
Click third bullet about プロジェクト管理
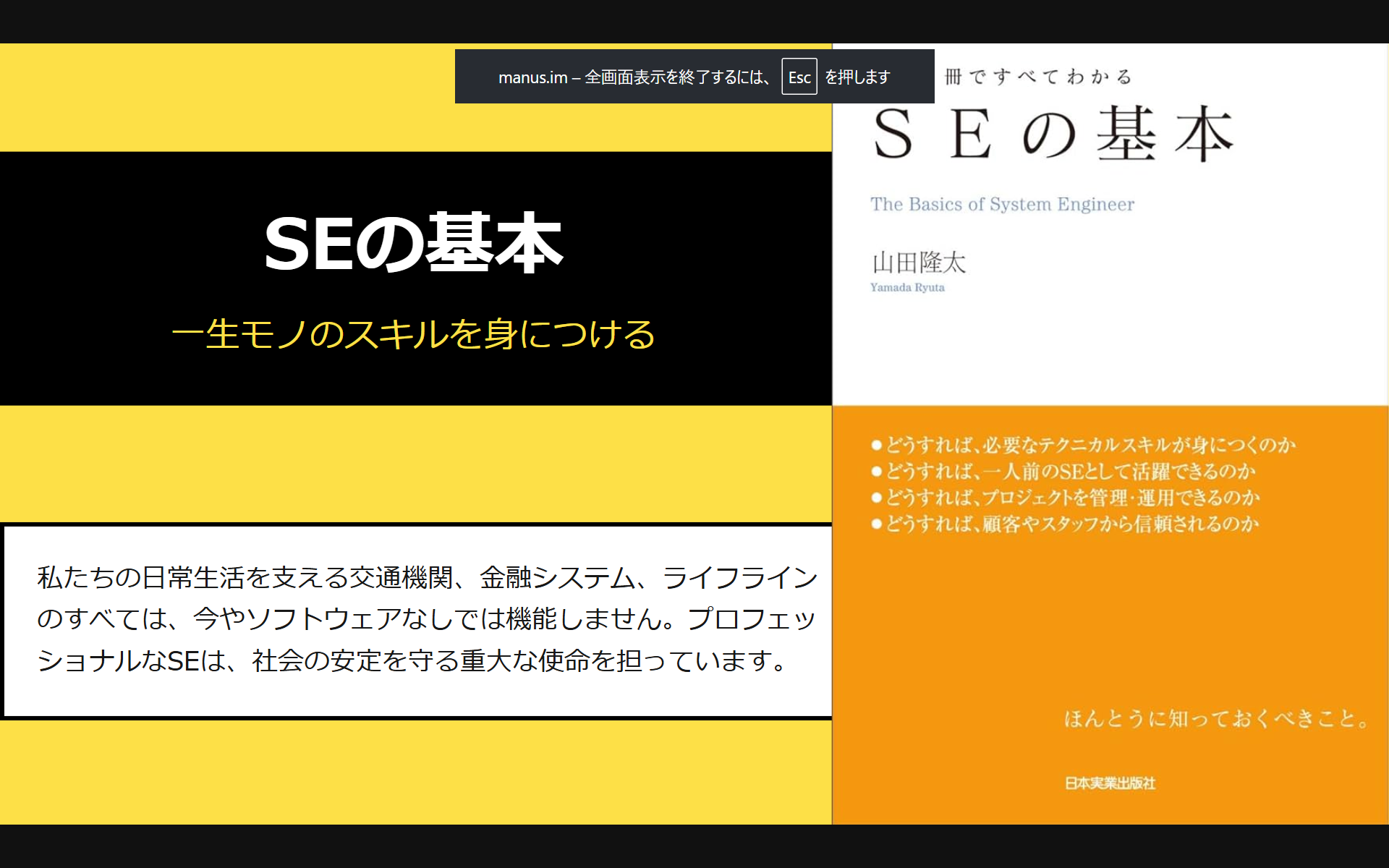(x=1066, y=498)
